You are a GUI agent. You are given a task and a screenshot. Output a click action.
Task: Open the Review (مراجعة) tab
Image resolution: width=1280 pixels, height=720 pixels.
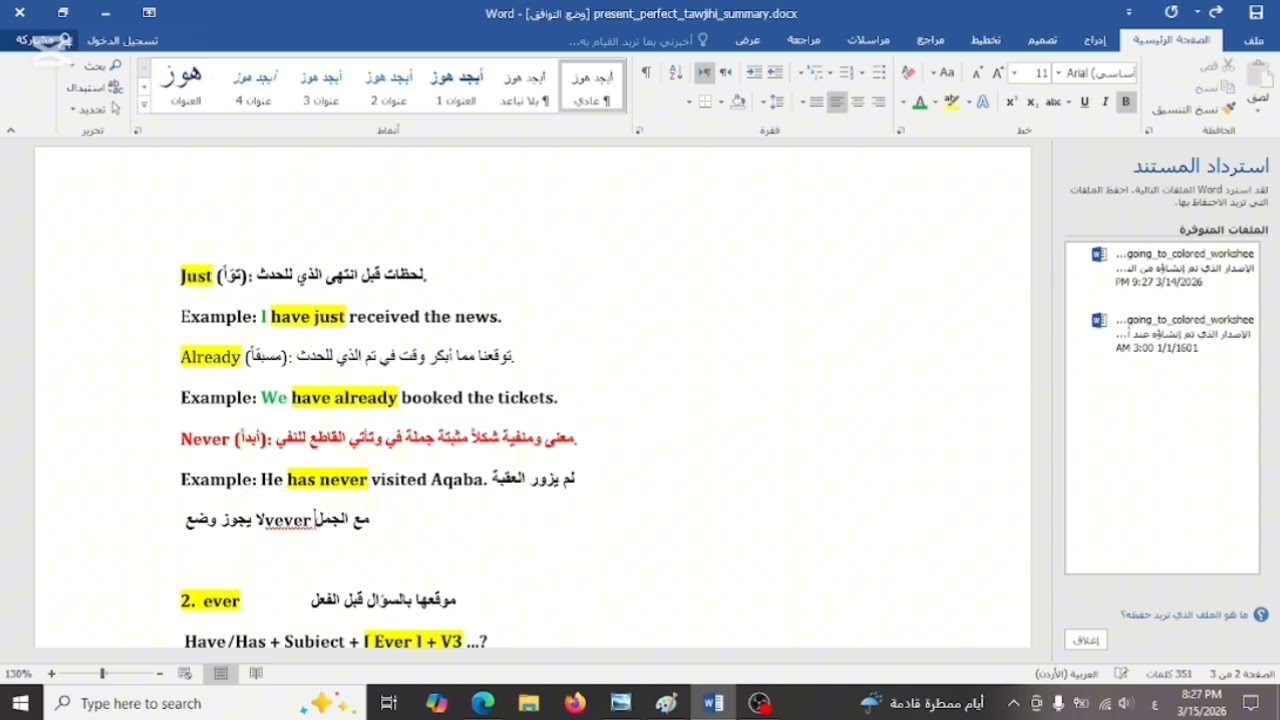[803, 40]
